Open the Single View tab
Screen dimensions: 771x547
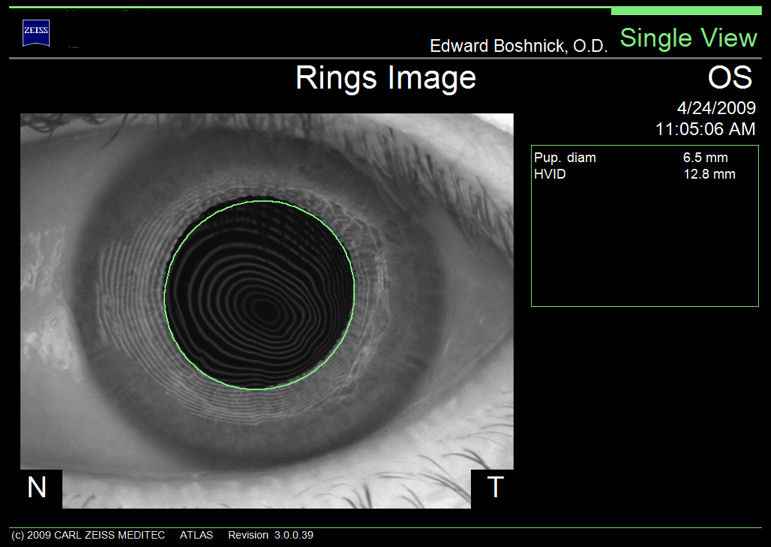point(688,38)
